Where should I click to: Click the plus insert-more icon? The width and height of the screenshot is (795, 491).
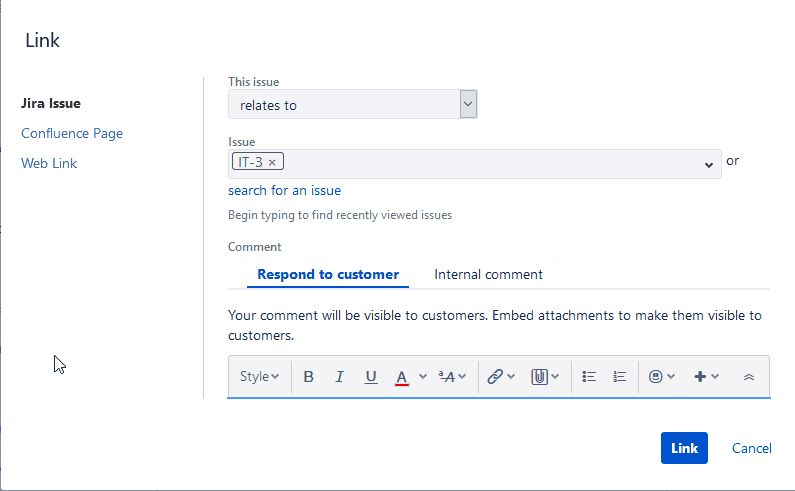pos(700,377)
